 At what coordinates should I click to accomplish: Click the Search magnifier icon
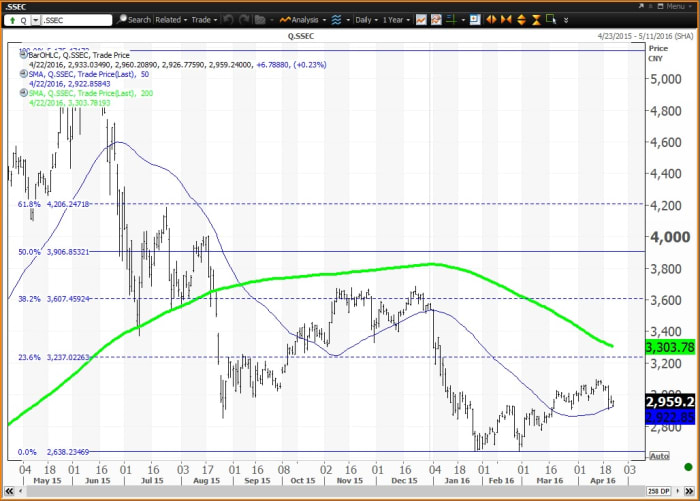pyautogui.click(x=122, y=19)
